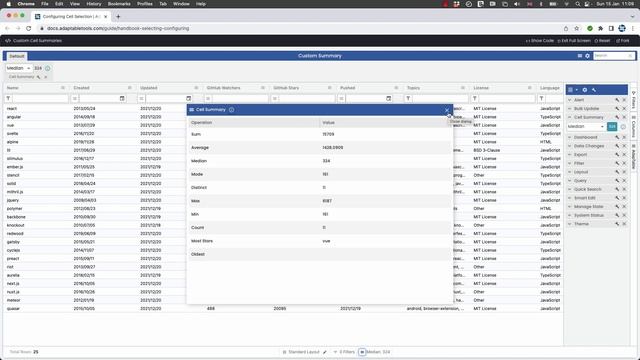Open the Pushed column header menu
This screenshot has width=640, height=360.
(396, 88)
